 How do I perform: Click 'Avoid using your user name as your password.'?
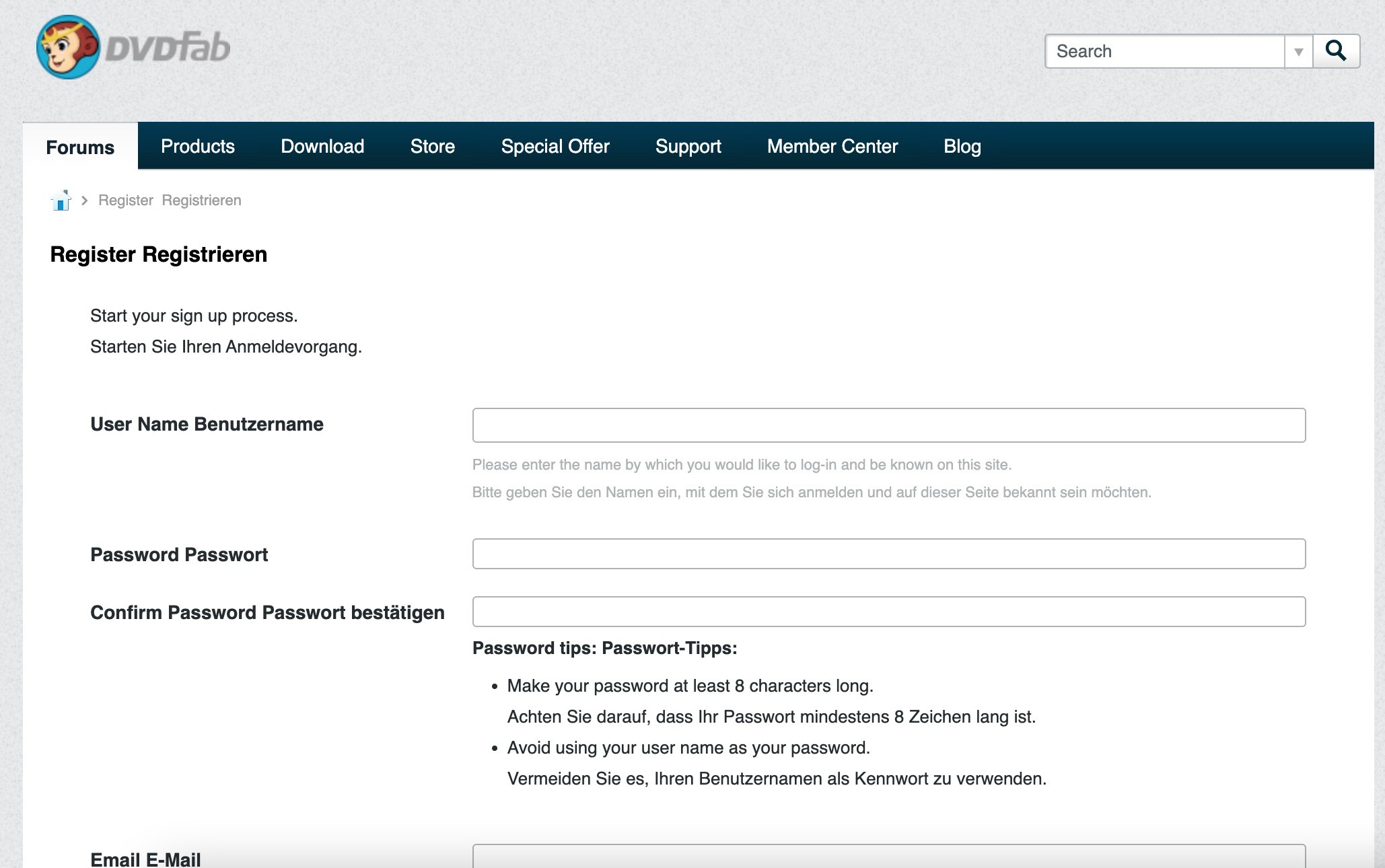(x=688, y=748)
